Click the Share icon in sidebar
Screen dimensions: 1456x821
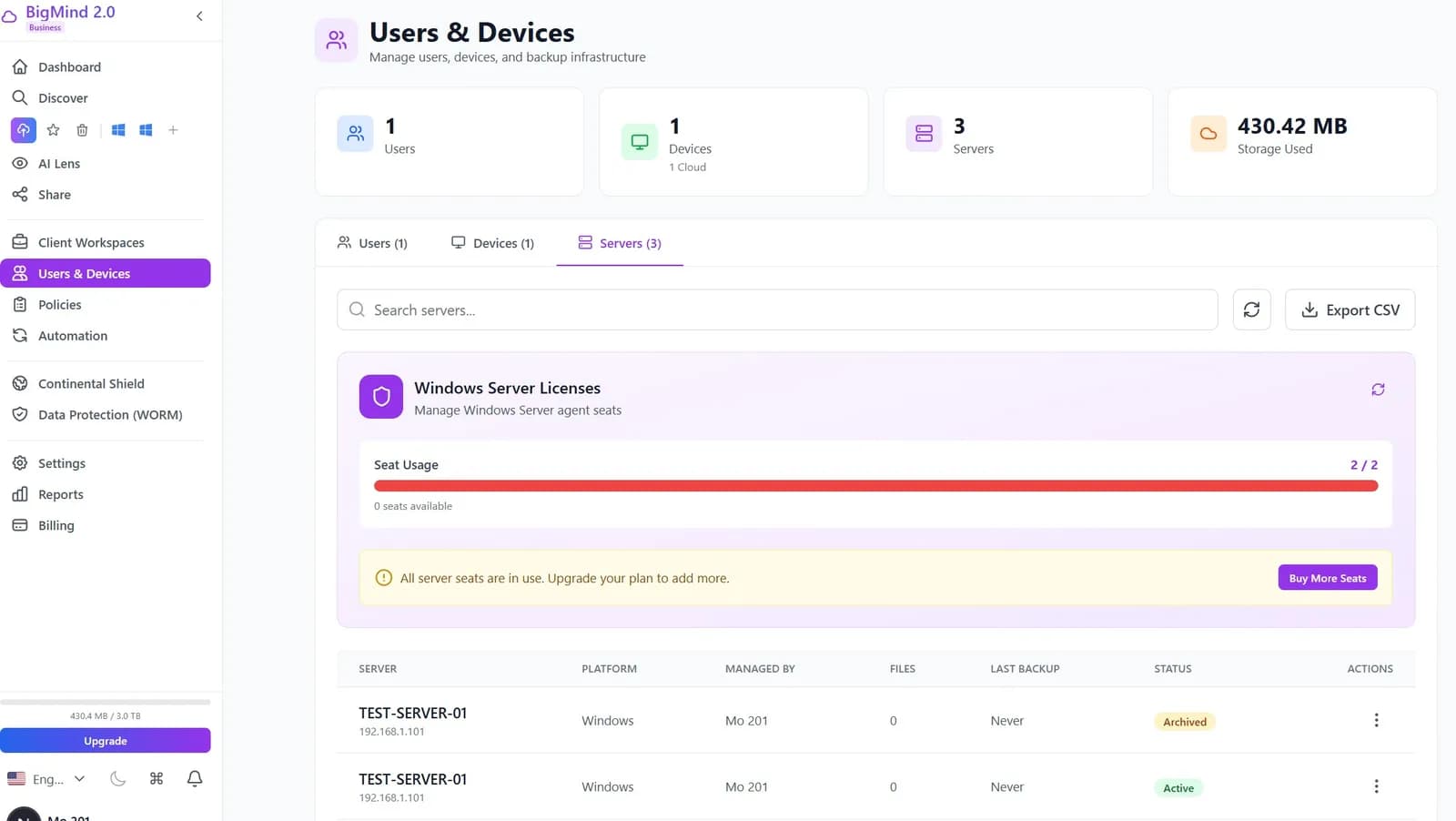[x=54, y=194]
